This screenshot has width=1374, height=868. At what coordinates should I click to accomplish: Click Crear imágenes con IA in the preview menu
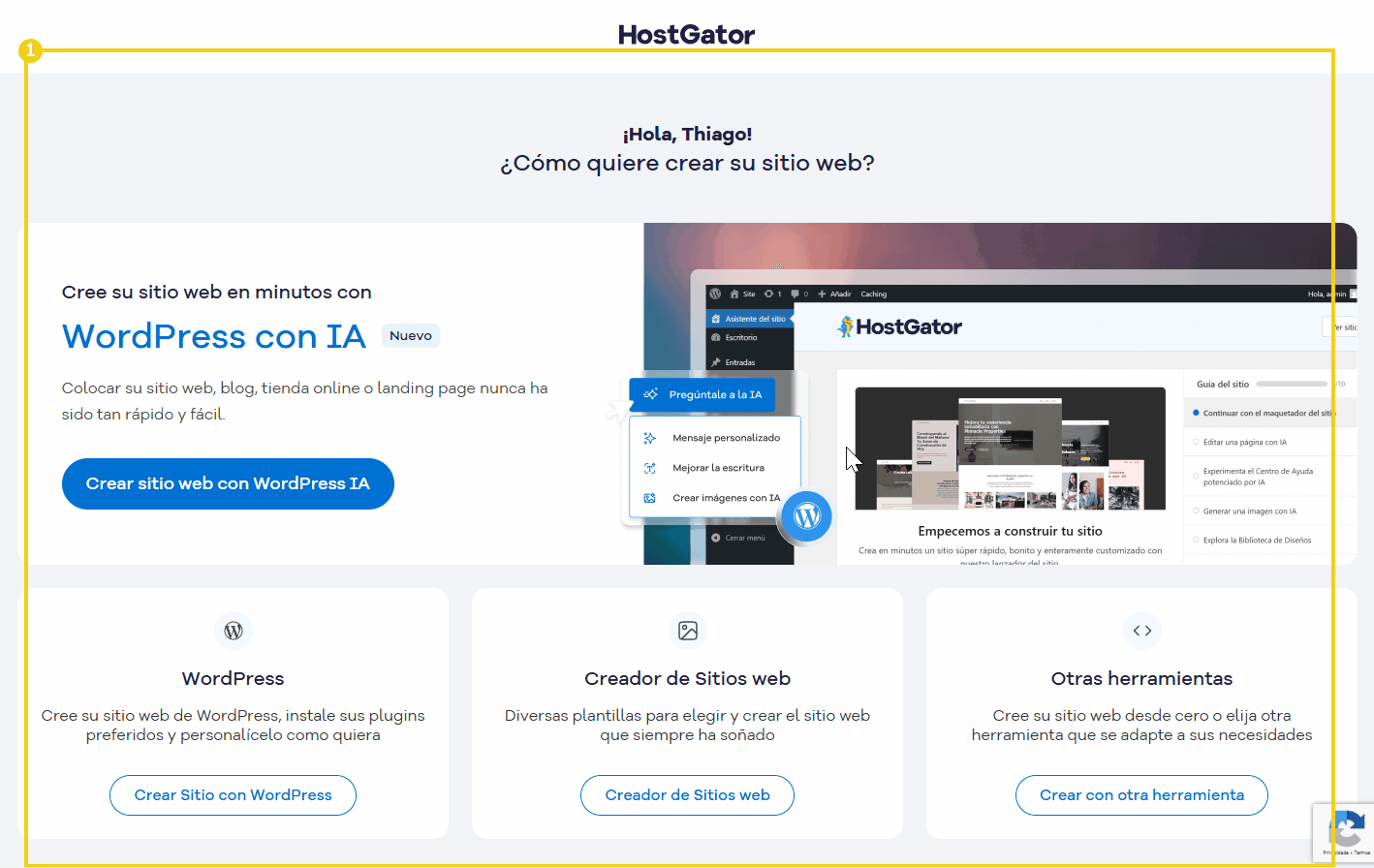tap(726, 498)
